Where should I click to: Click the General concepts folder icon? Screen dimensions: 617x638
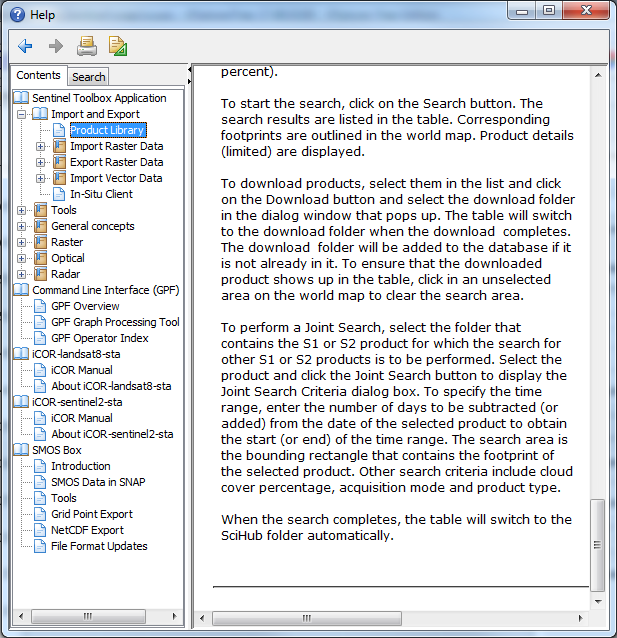[x=40, y=226]
